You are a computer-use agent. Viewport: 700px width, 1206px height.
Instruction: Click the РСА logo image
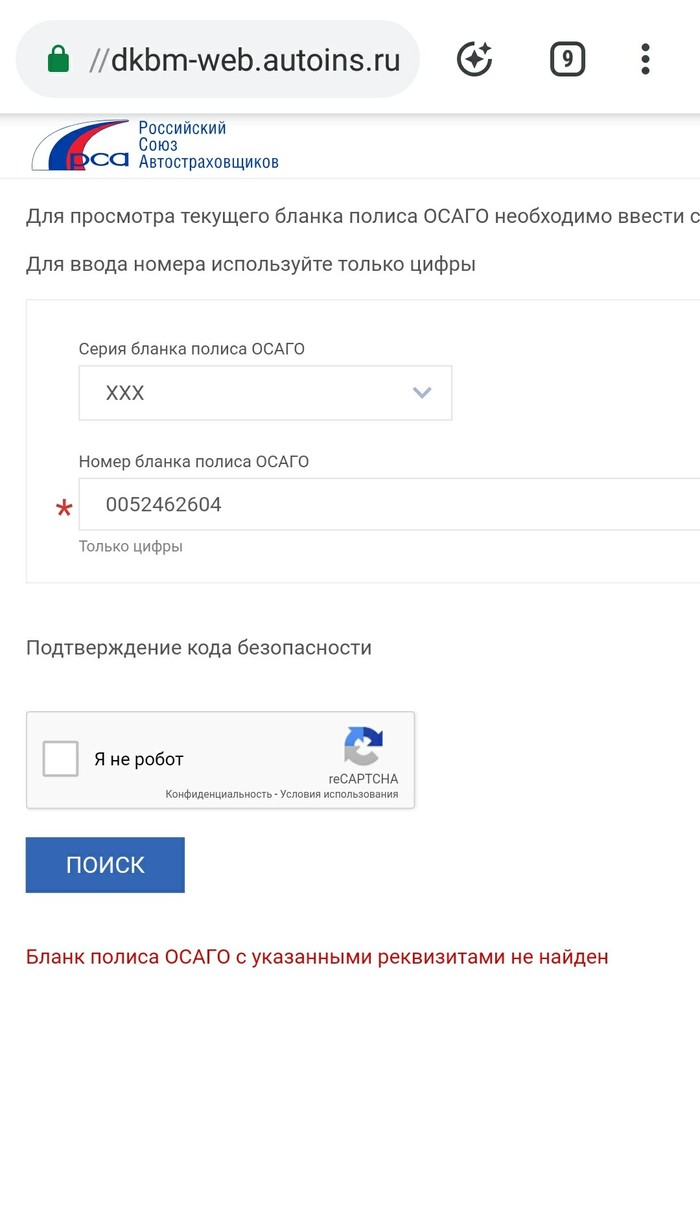point(80,147)
